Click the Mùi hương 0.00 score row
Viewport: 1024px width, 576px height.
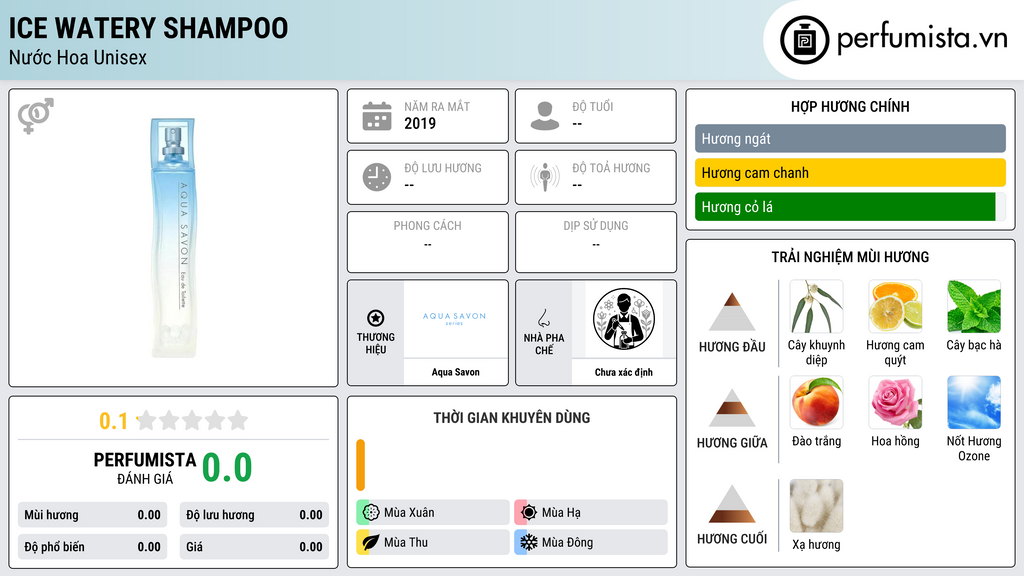(92, 515)
